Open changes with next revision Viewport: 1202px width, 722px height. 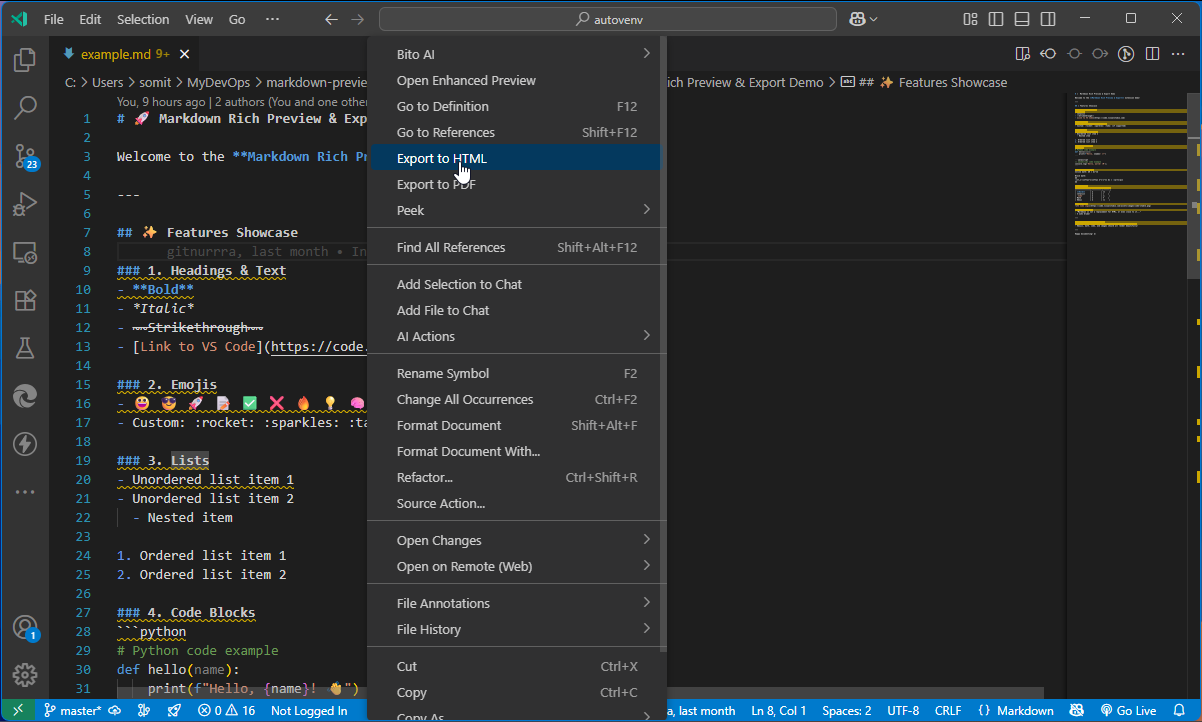tap(1100, 54)
